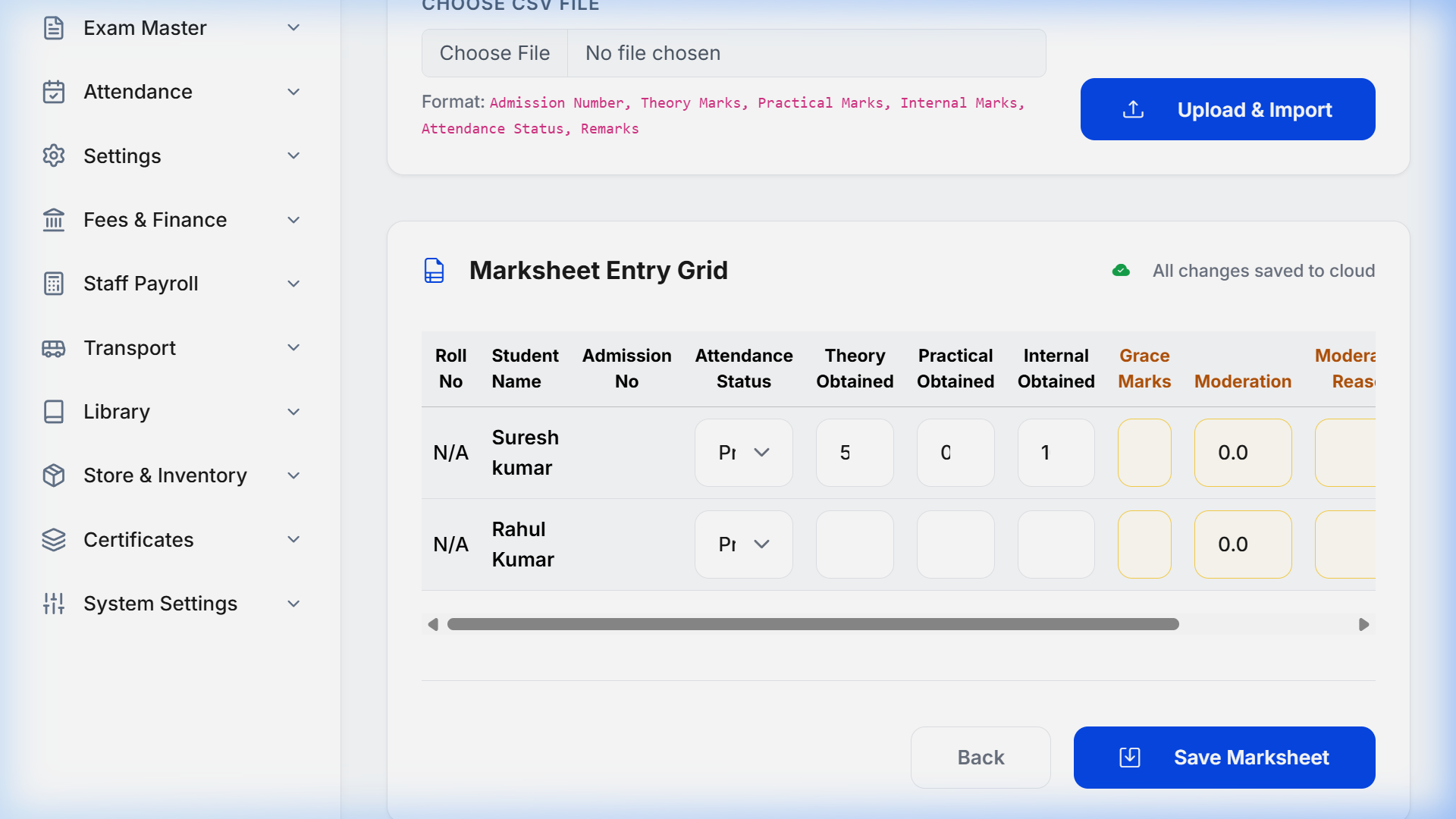Image resolution: width=1456 pixels, height=819 pixels.
Task: Click Rahul Kumar's Grace Marks field
Action: pyautogui.click(x=1144, y=544)
